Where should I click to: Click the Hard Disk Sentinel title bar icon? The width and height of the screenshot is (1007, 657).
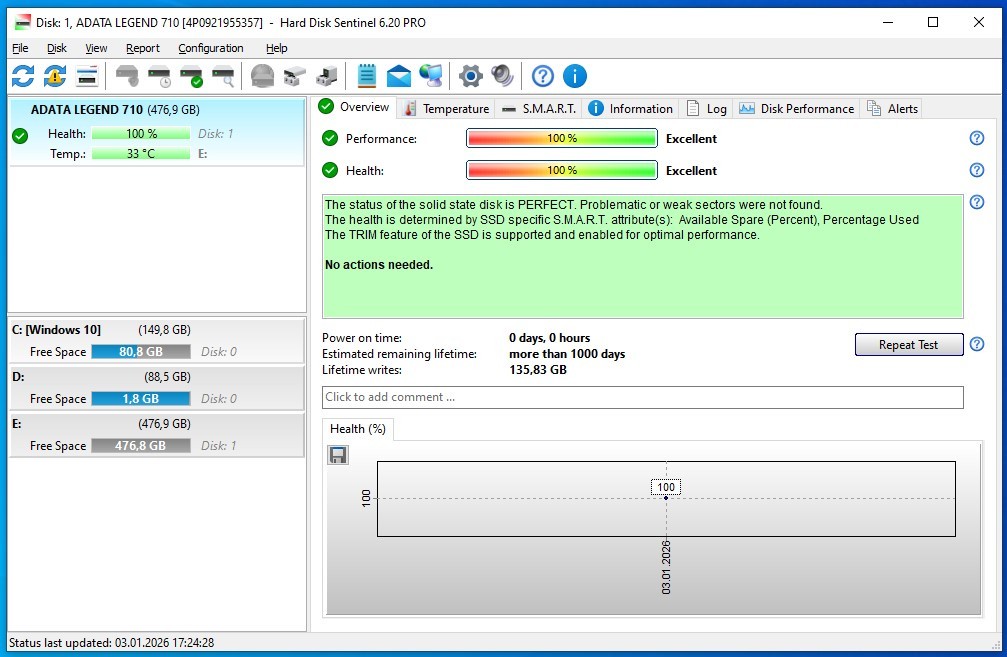22,22
